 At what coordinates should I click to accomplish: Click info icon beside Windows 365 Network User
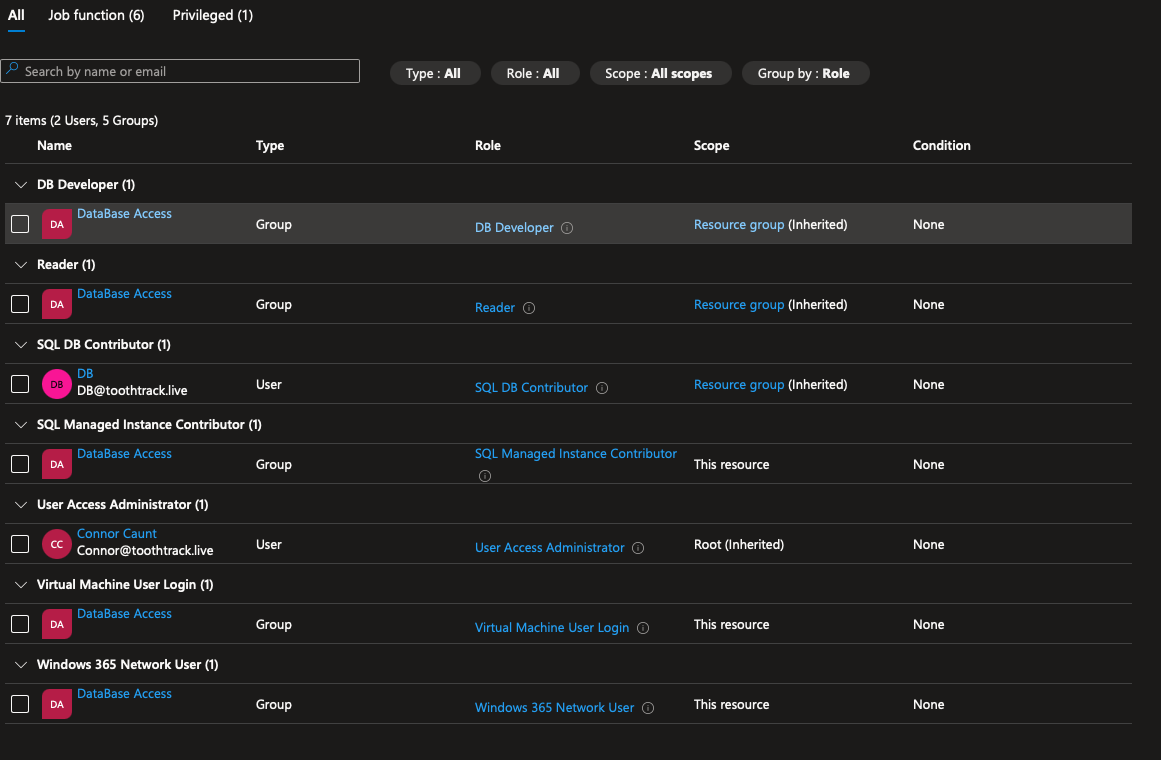(648, 708)
